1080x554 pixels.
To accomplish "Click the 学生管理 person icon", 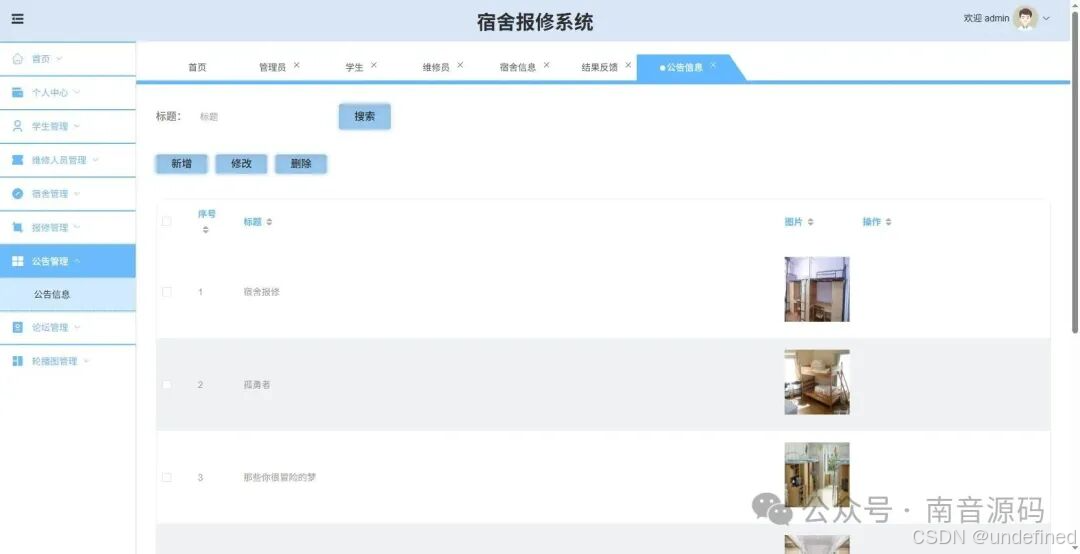I will coord(18,126).
